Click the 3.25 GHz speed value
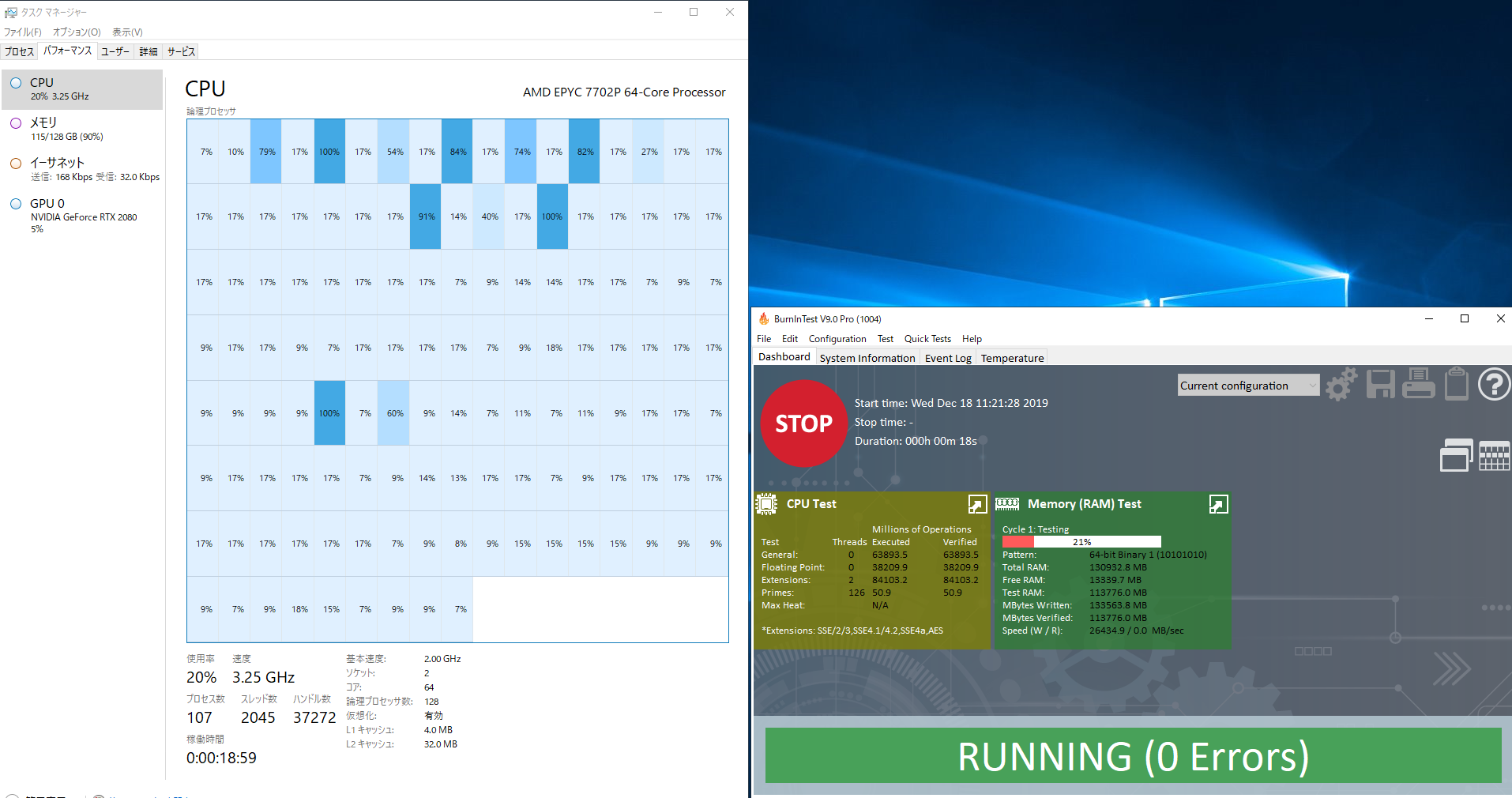 coord(263,677)
